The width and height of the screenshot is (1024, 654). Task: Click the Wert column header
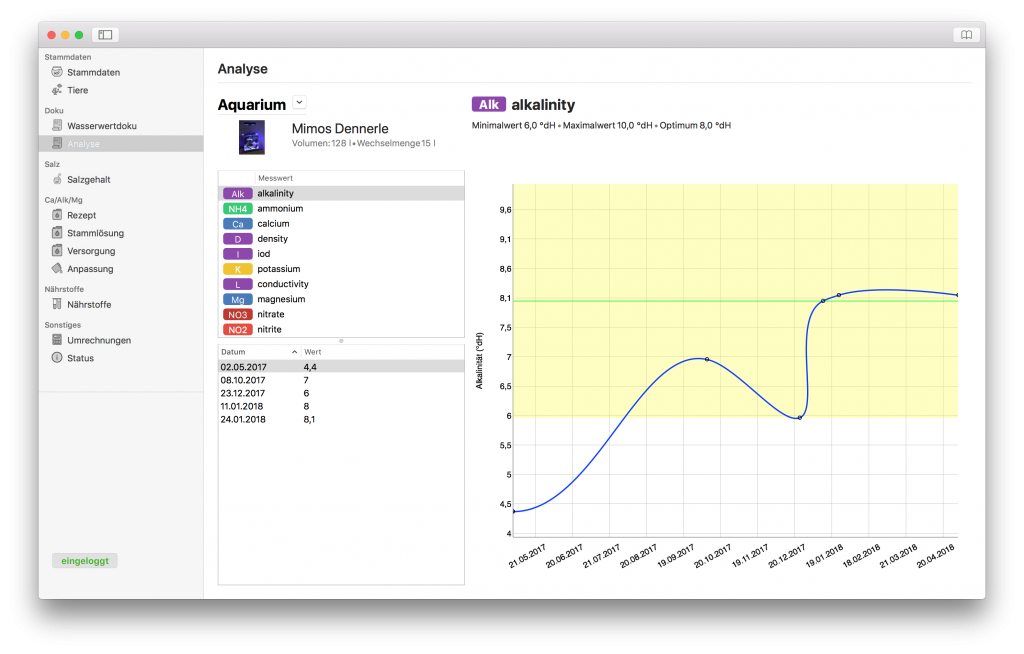click(382, 352)
